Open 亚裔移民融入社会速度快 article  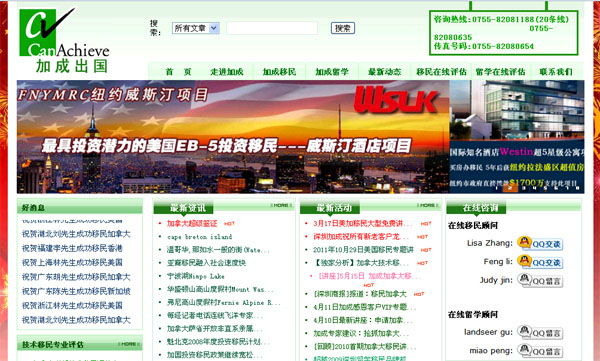(206, 263)
